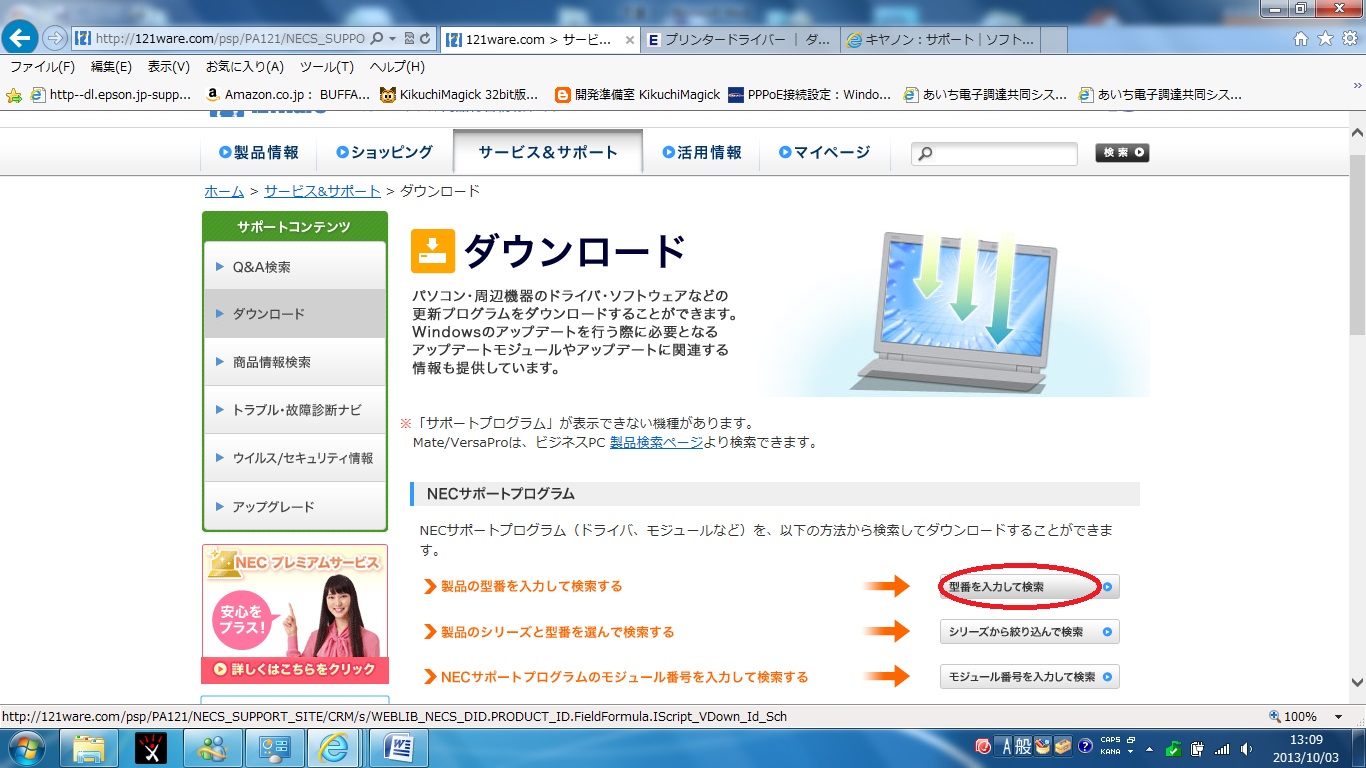Select the サービス&サポート navigation tab

click(548, 152)
